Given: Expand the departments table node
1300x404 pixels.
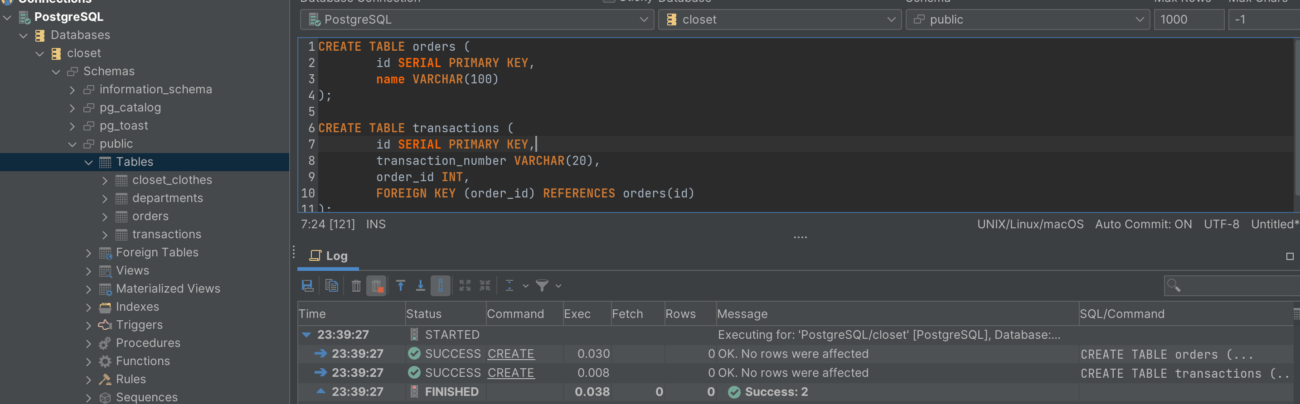Looking at the screenshot, I should (105, 198).
